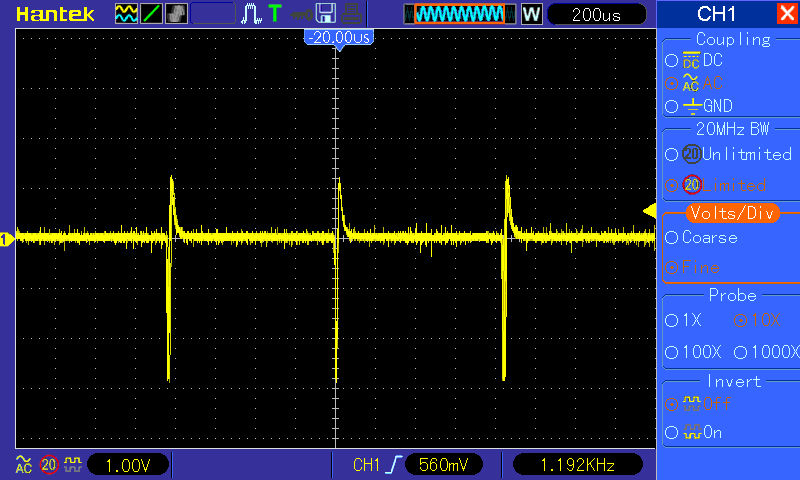Image resolution: width=800 pixels, height=480 pixels.
Task: Click the CH1 panel title
Action: pos(716,14)
